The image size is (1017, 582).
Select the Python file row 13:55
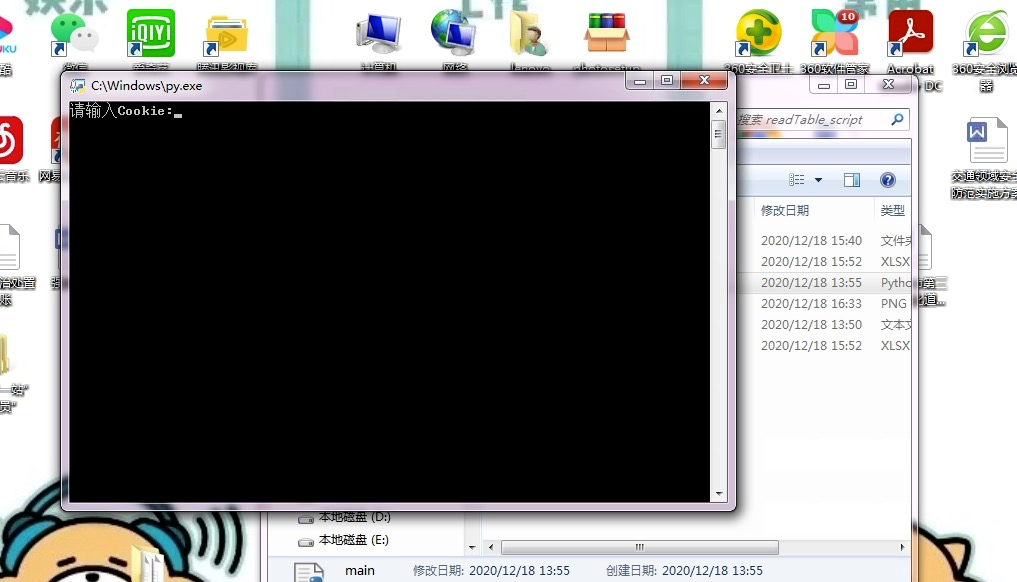click(825, 282)
